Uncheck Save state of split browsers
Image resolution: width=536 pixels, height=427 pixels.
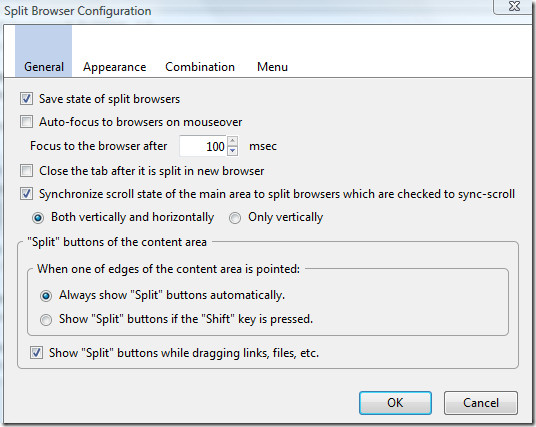click(27, 99)
